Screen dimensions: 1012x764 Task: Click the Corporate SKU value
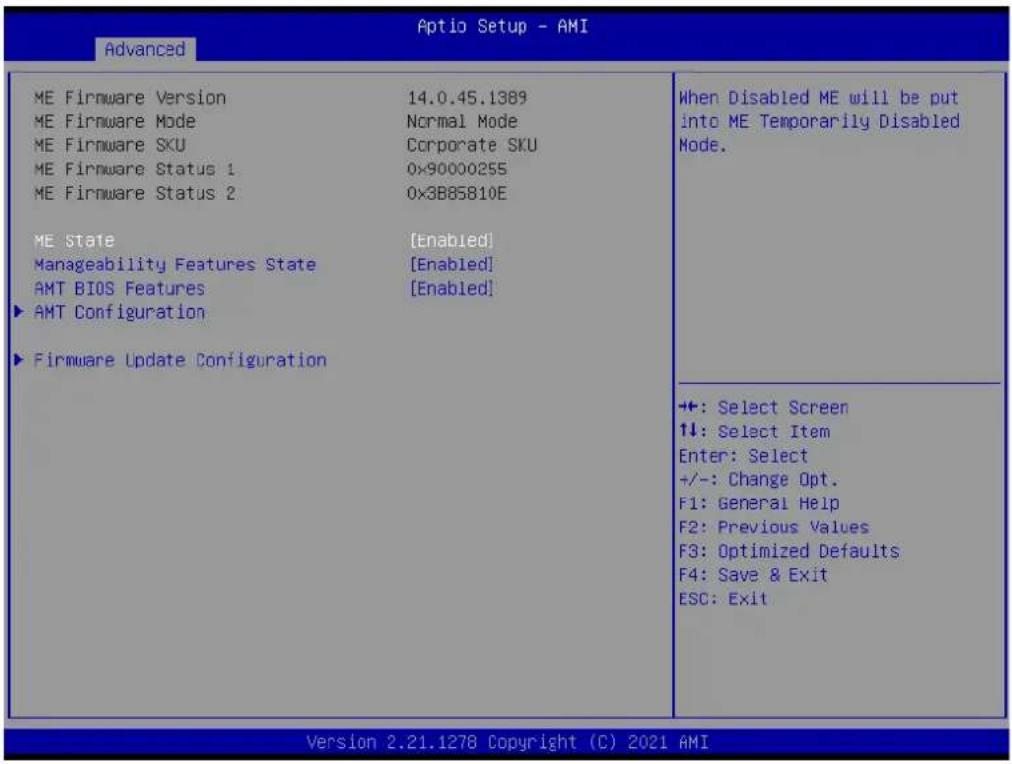[x=472, y=145]
